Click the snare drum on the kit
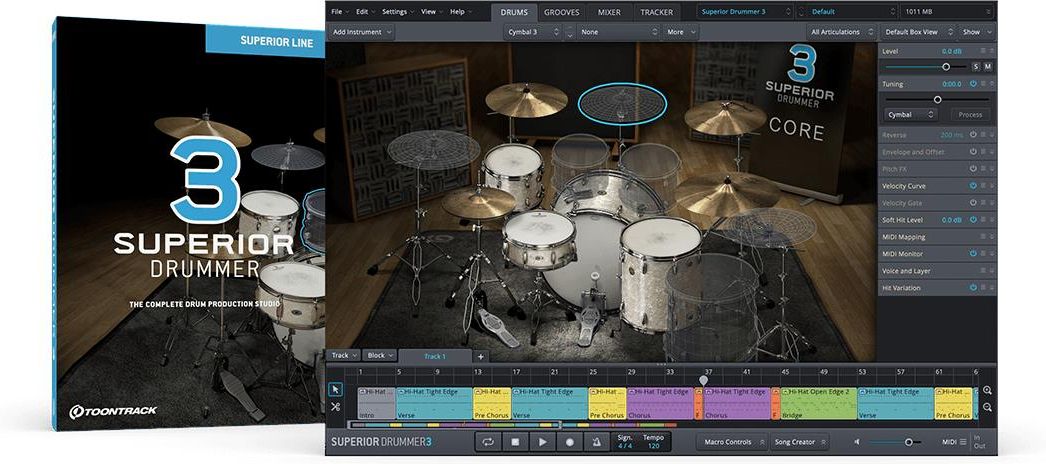Screen dimensions: 1046x464 (x=539, y=240)
